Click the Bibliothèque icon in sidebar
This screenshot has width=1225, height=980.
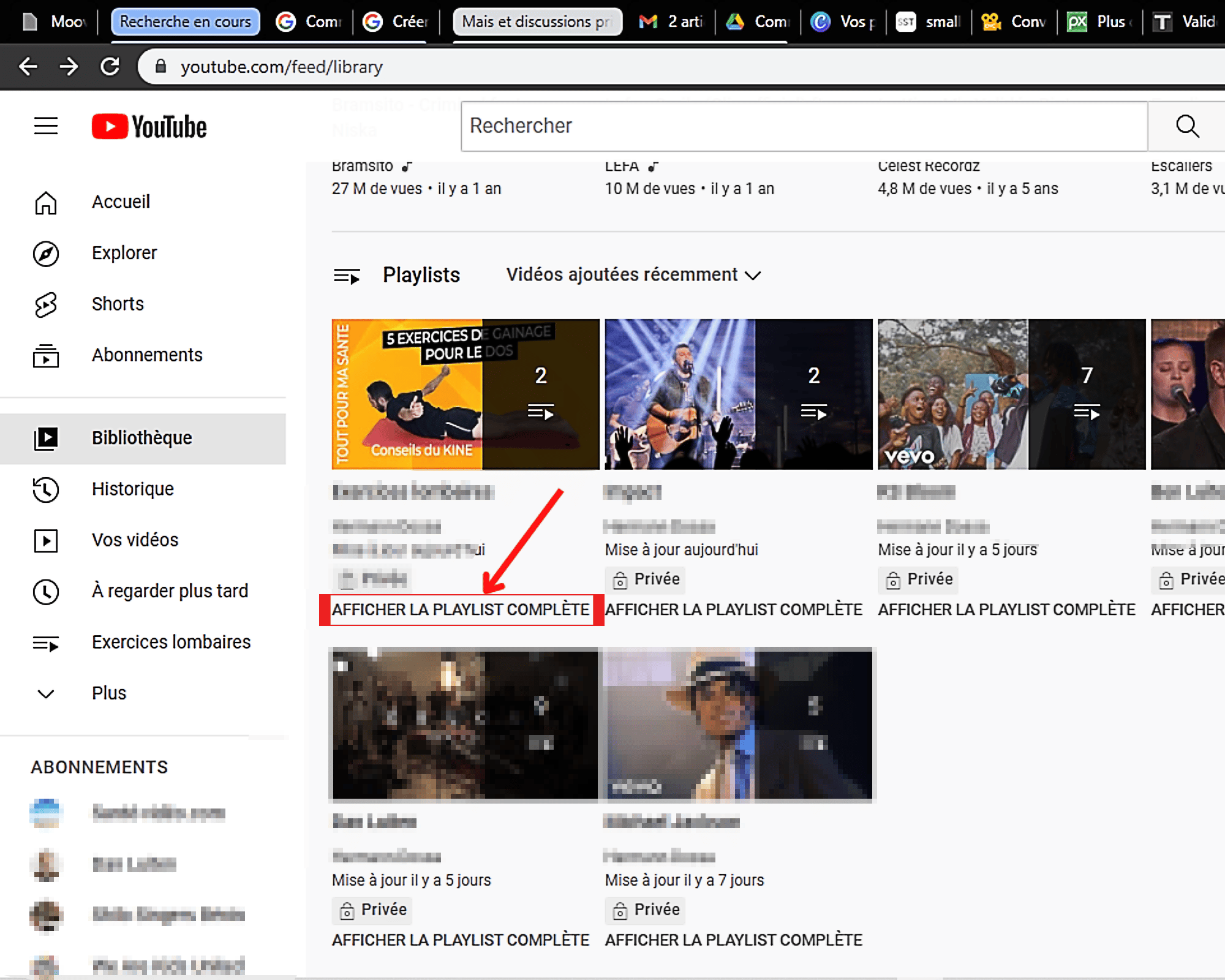pyautogui.click(x=46, y=438)
